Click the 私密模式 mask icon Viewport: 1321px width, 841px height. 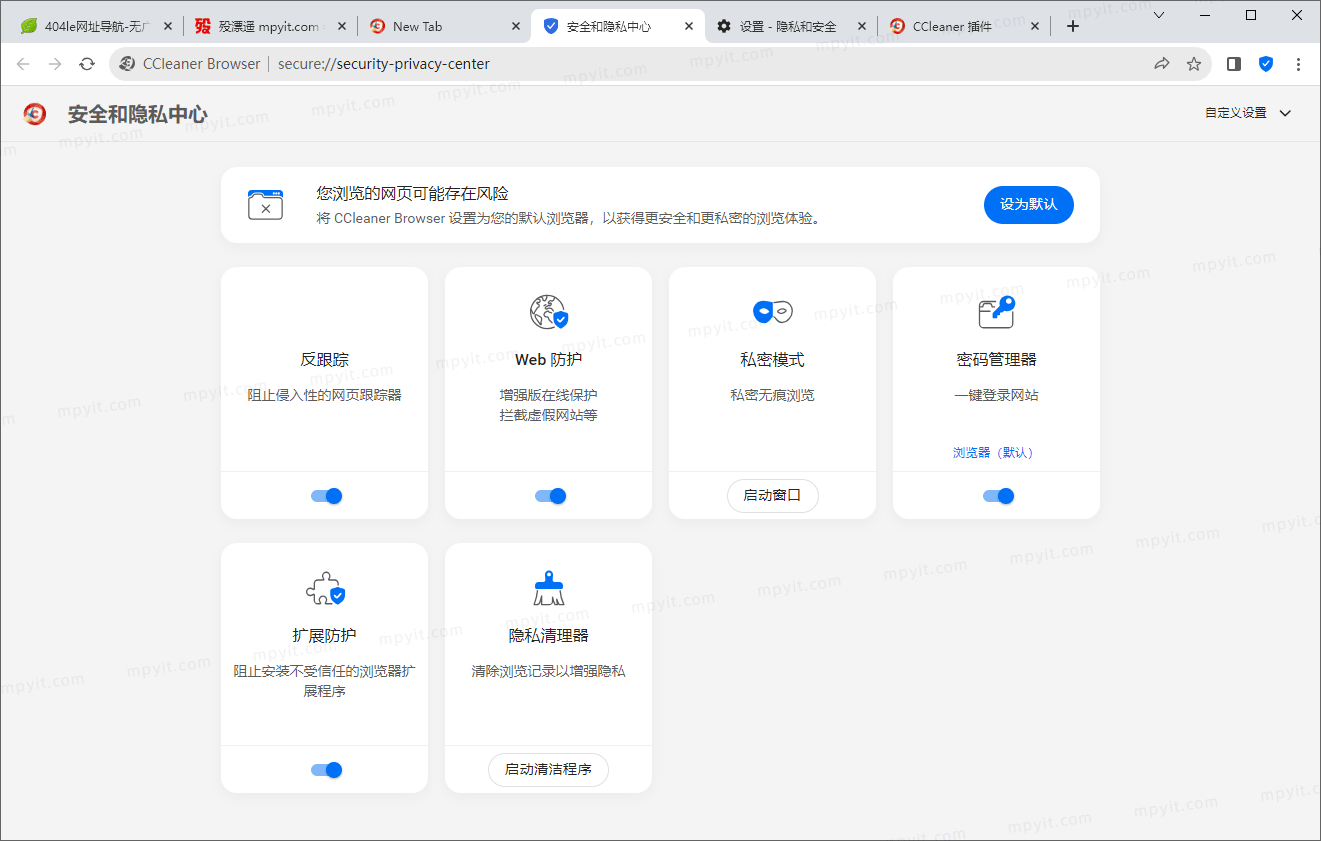coord(772,312)
